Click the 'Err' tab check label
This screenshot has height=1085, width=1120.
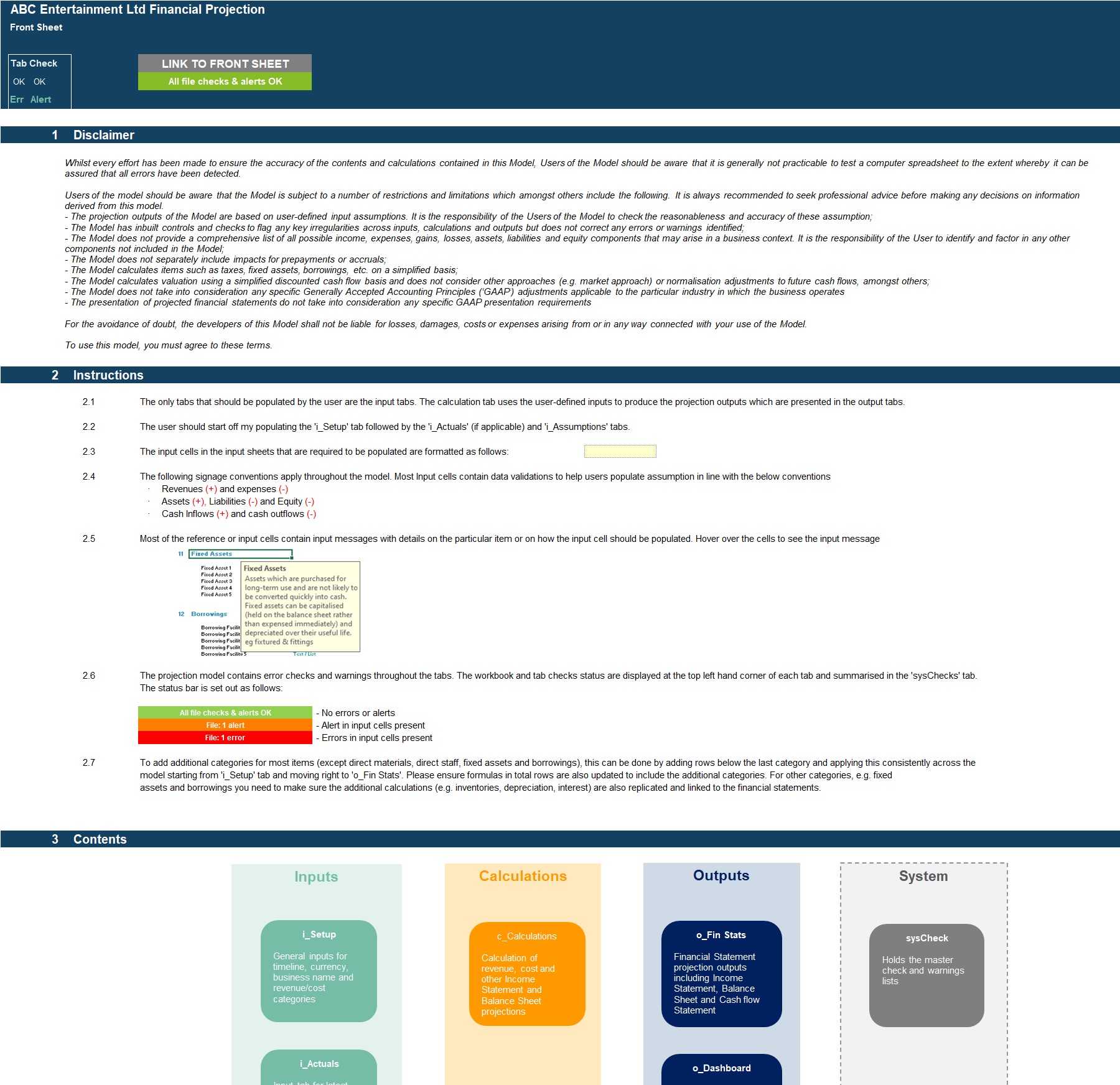17,100
